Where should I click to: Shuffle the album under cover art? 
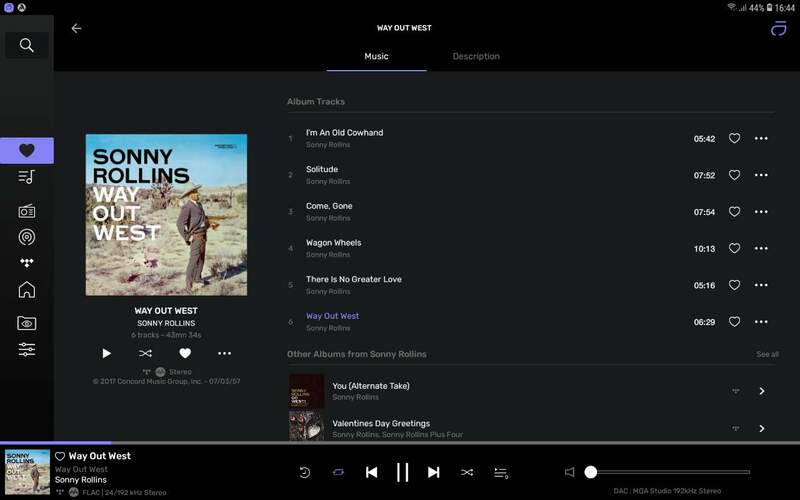coord(145,353)
